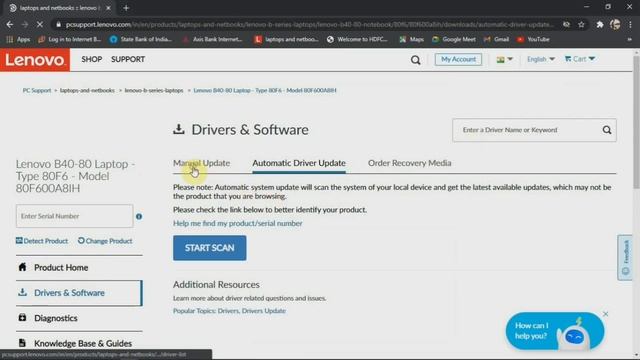Go back in browser history
Screen dimensions: 640x360
tap(10, 24)
